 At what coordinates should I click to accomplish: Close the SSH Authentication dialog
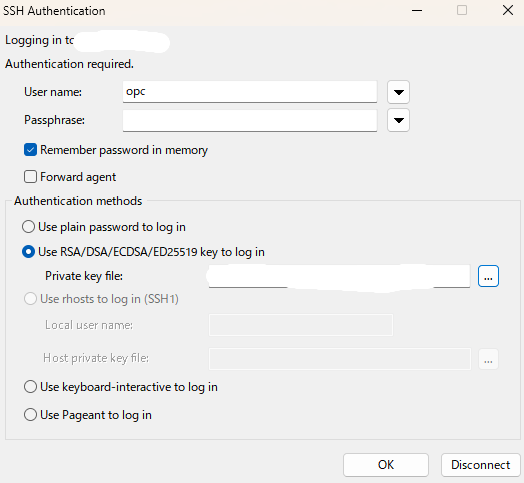pos(508,10)
